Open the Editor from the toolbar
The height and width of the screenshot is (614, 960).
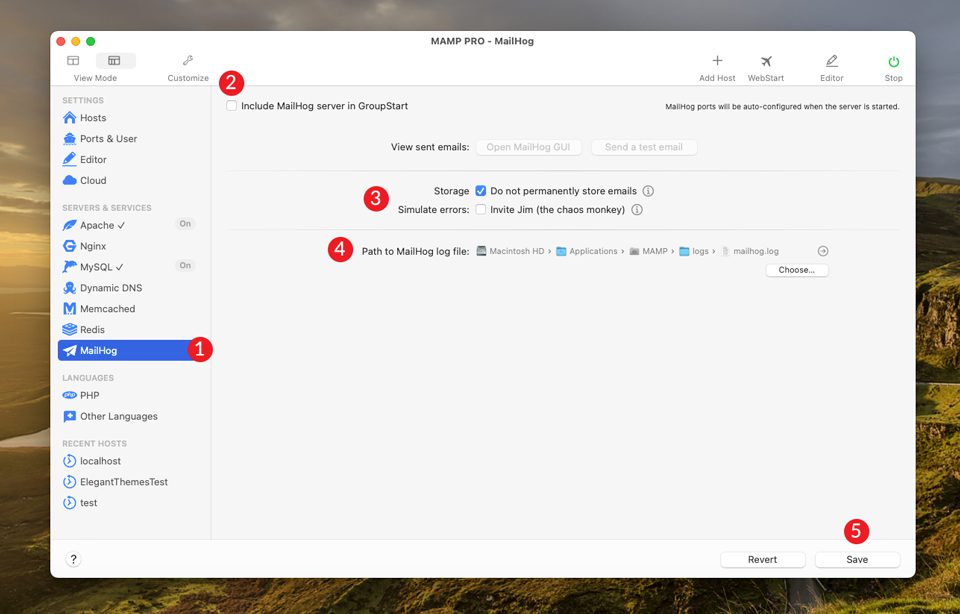pos(831,65)
